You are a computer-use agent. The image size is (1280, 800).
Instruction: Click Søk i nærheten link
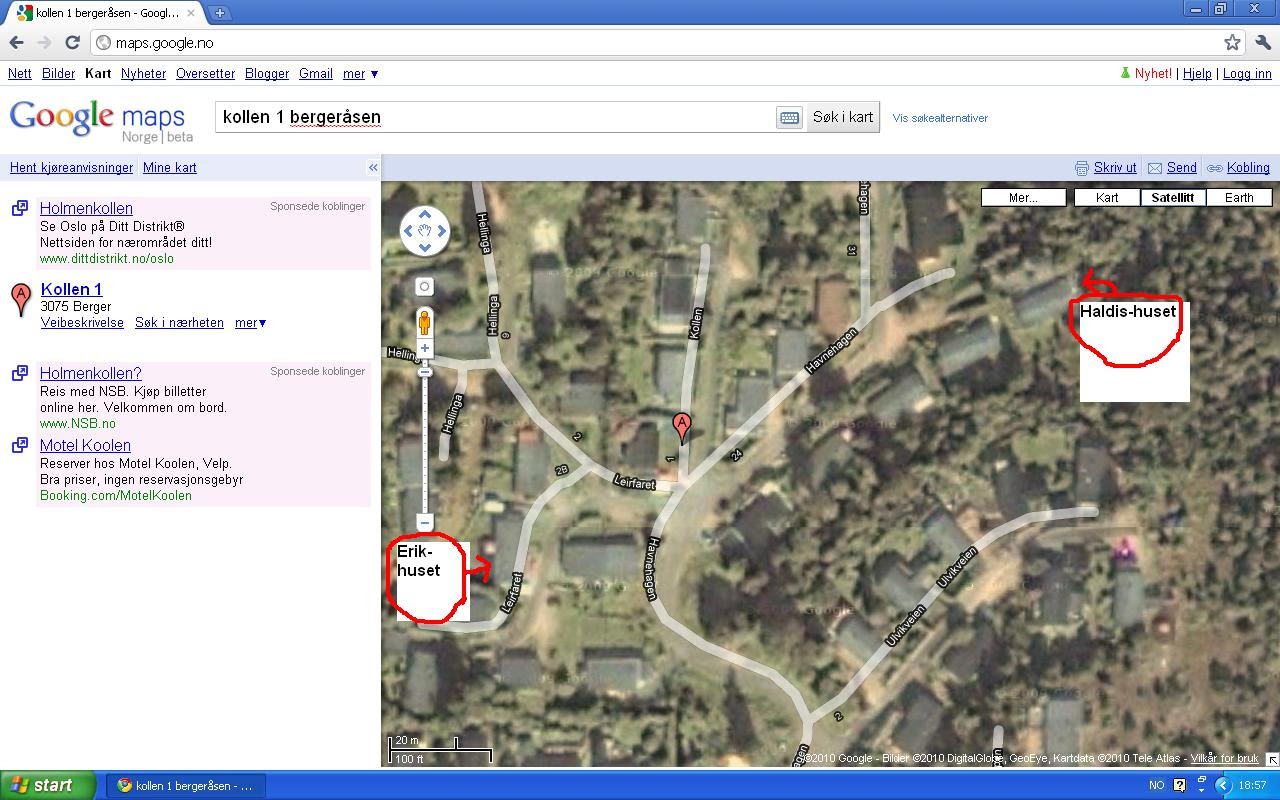[179, 323]
